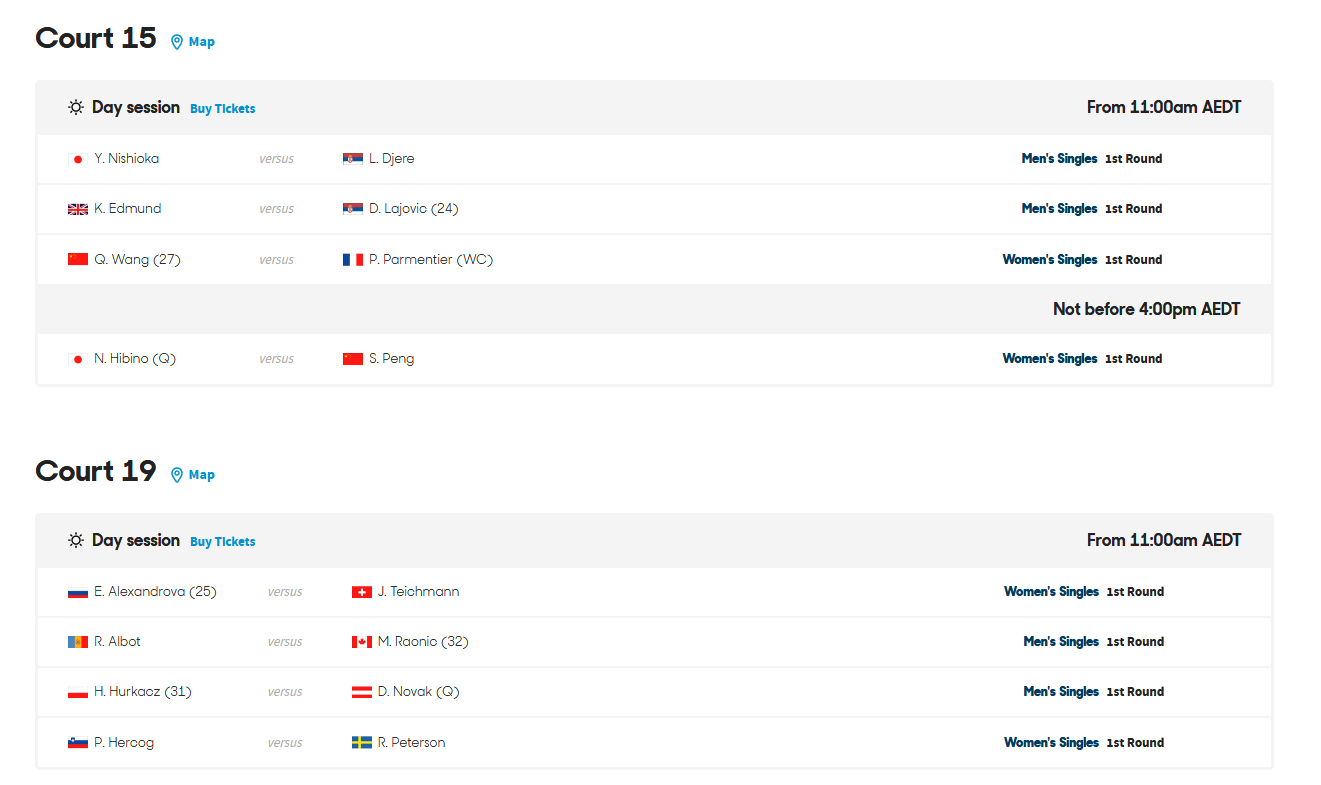Select player E. Alexandrova (25)
Screen dimensions: 1321x785
click(x=155, y=592)
